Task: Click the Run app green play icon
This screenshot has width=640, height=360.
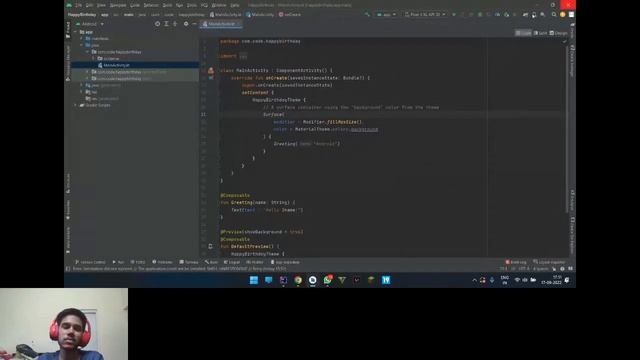Action: [454, 14]
